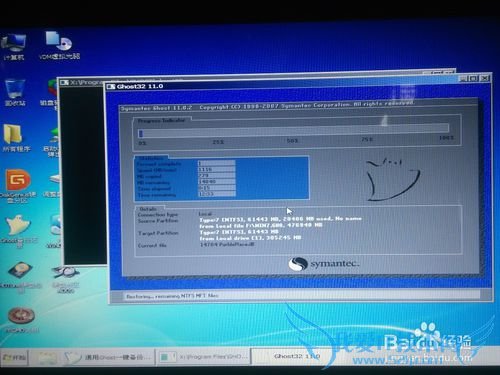Minimize the Ghost32 11.0 window
The width and height of the screenshot is (500, 375).
(x=462, y=79)
